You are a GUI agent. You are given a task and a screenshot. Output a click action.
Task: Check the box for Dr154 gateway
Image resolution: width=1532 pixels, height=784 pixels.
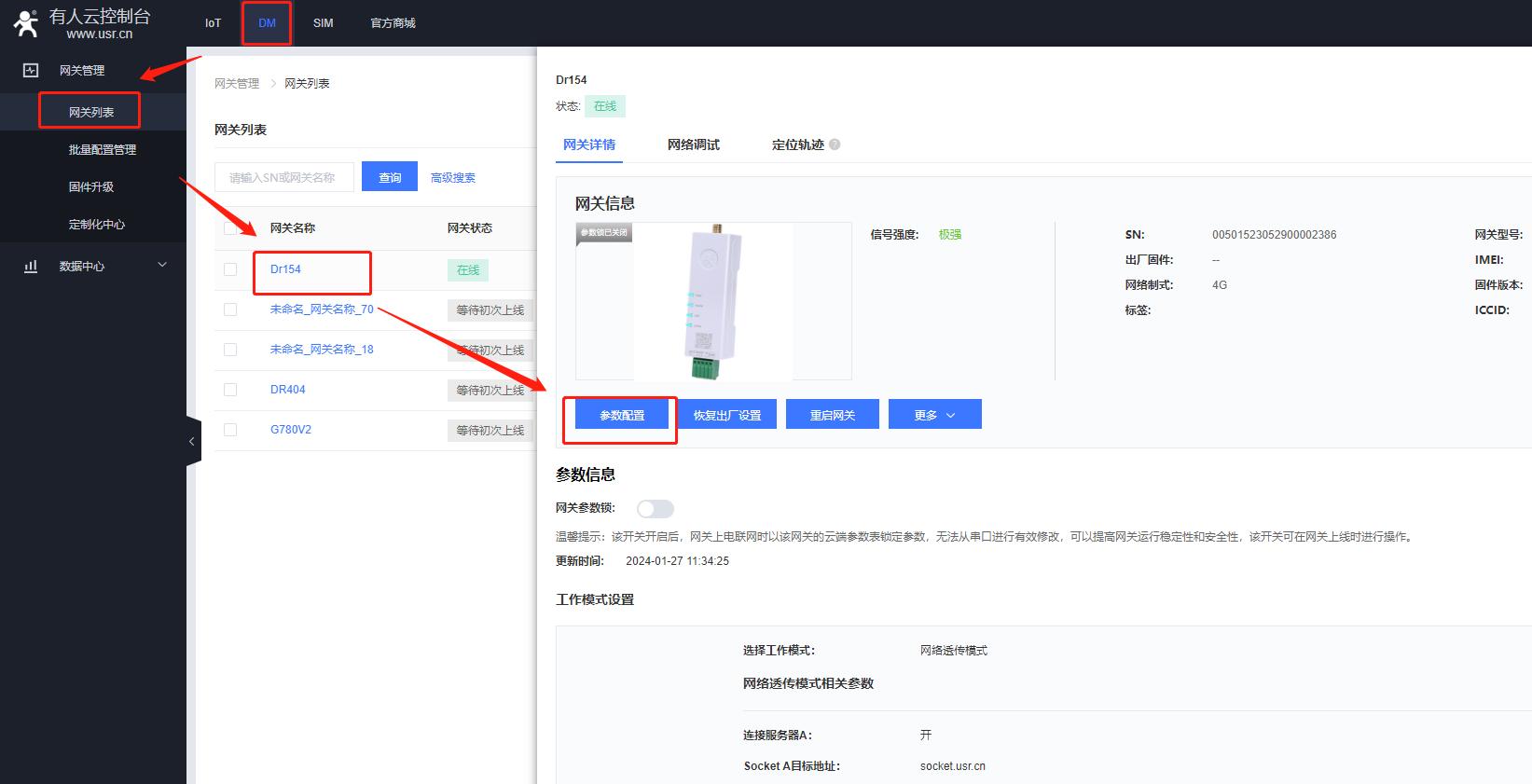pyautogui.click(x=230, y=269)
